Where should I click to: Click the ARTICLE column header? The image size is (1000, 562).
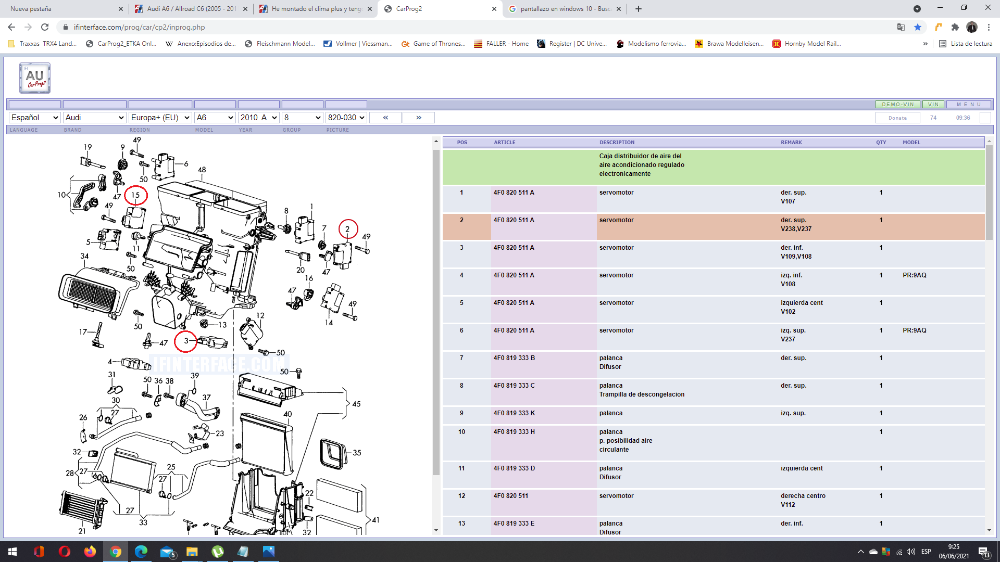pyautogui.click(x=504, y=142)
